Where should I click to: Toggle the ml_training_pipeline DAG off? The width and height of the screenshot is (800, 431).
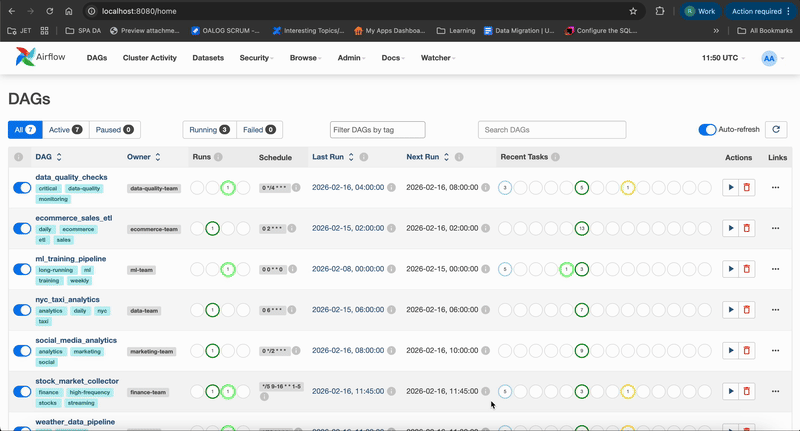click(x=22, y=269)
